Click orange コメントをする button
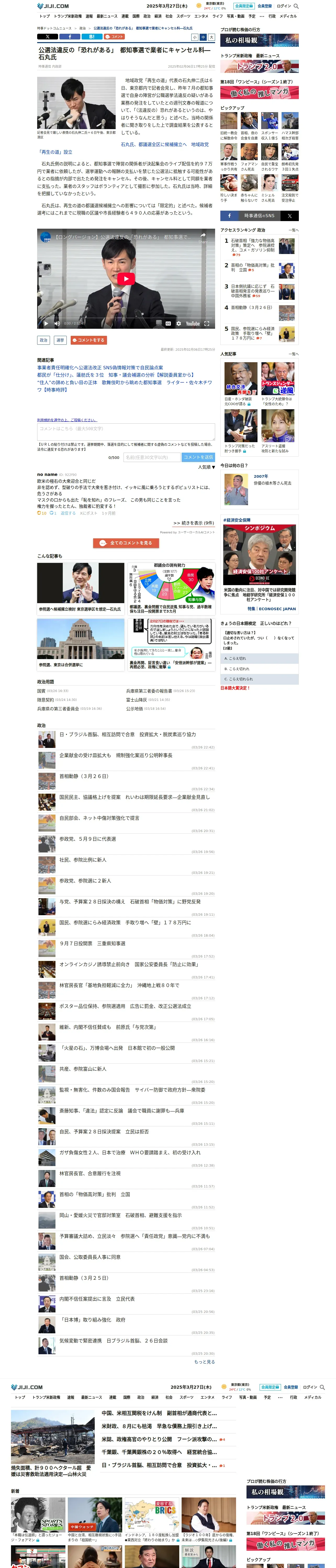This screenshot has width=336, height=1568. point(89,340)
